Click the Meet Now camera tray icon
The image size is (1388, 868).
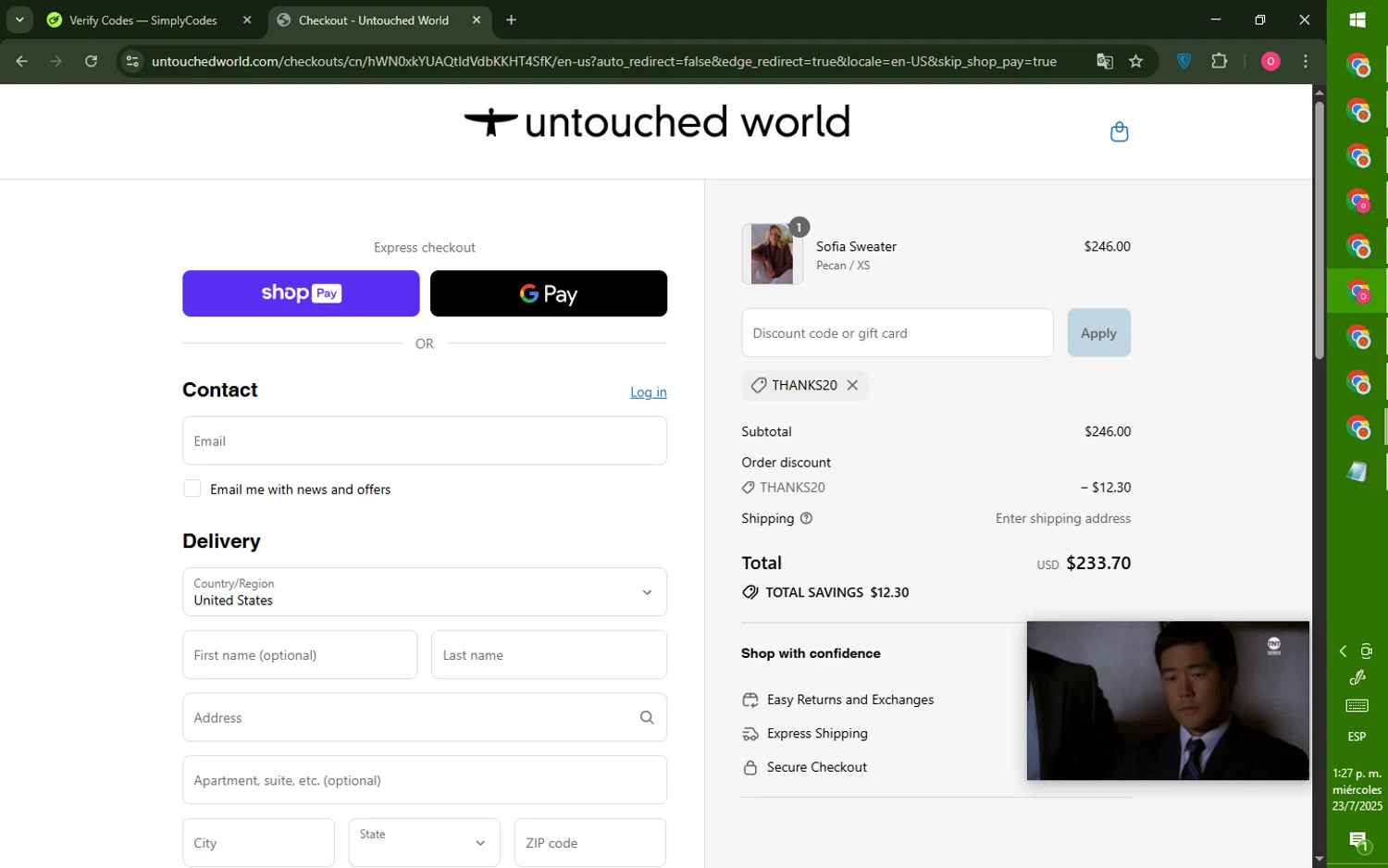pyautogui.click(x=1367, y=651)
